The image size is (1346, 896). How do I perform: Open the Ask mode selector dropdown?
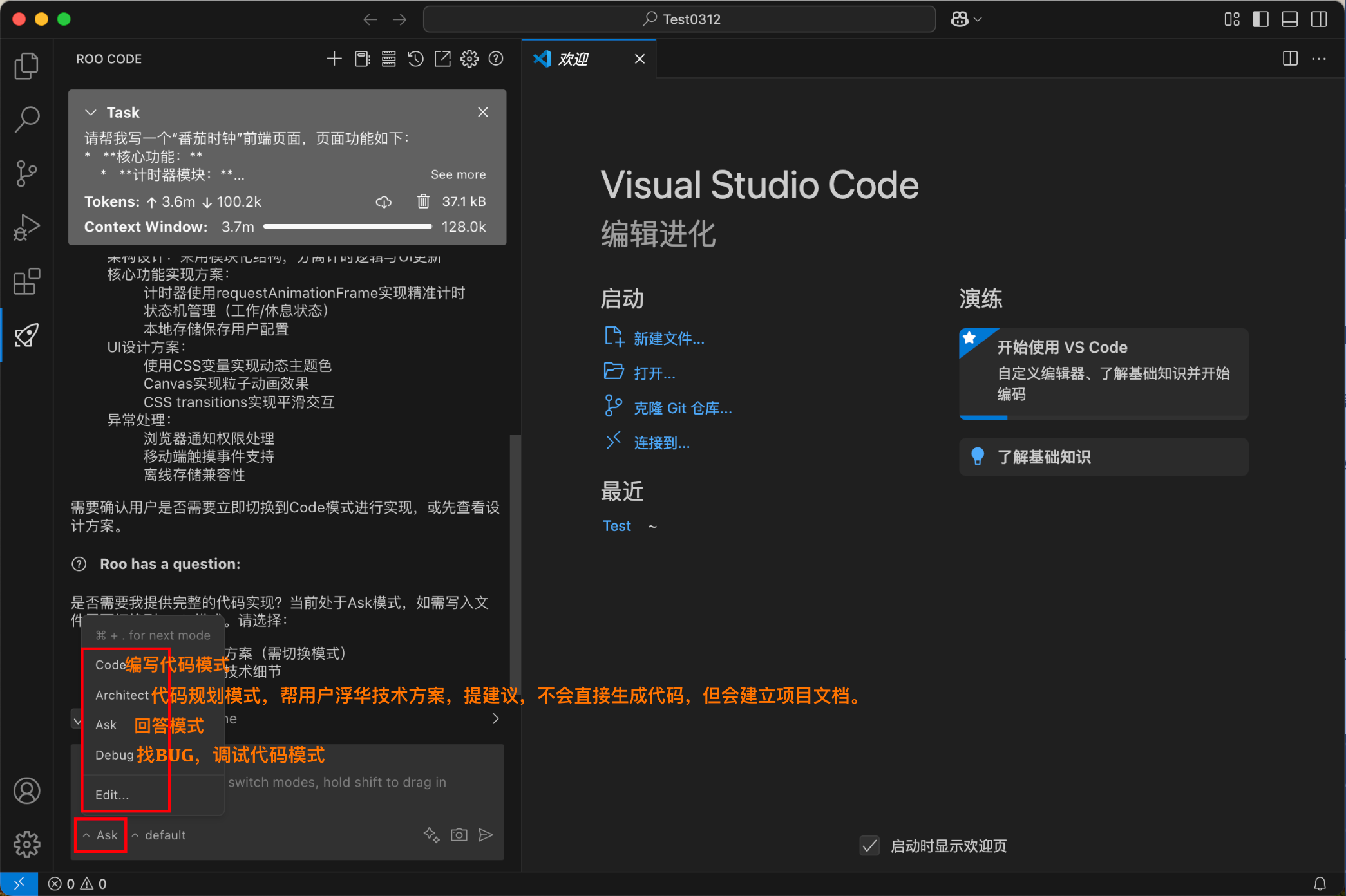pos(101,835)
